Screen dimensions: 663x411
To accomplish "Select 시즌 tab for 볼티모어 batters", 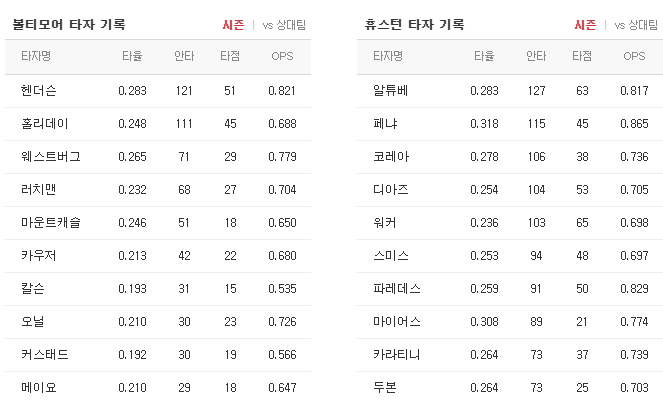I will (x=233, y=25).
